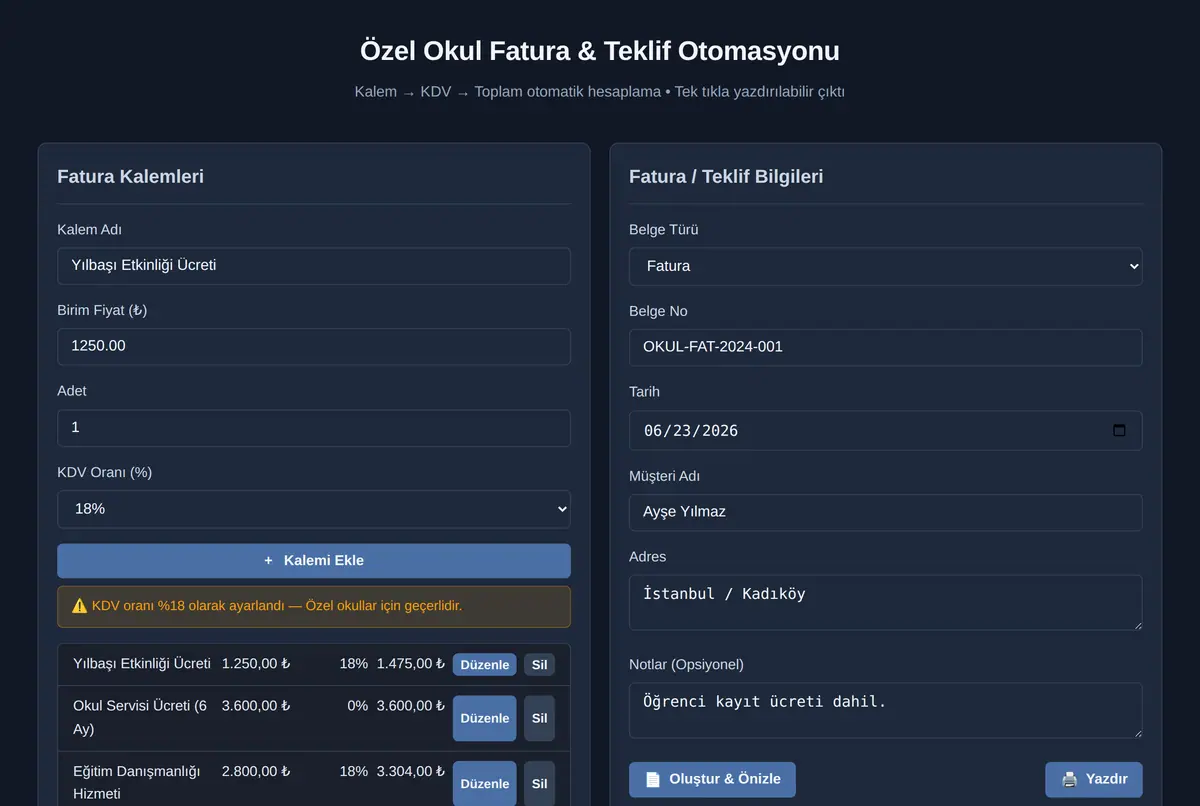This screenshot has height=806, width=1200.
Task: Focus the Adet input field
Action: tap(314, 428)
